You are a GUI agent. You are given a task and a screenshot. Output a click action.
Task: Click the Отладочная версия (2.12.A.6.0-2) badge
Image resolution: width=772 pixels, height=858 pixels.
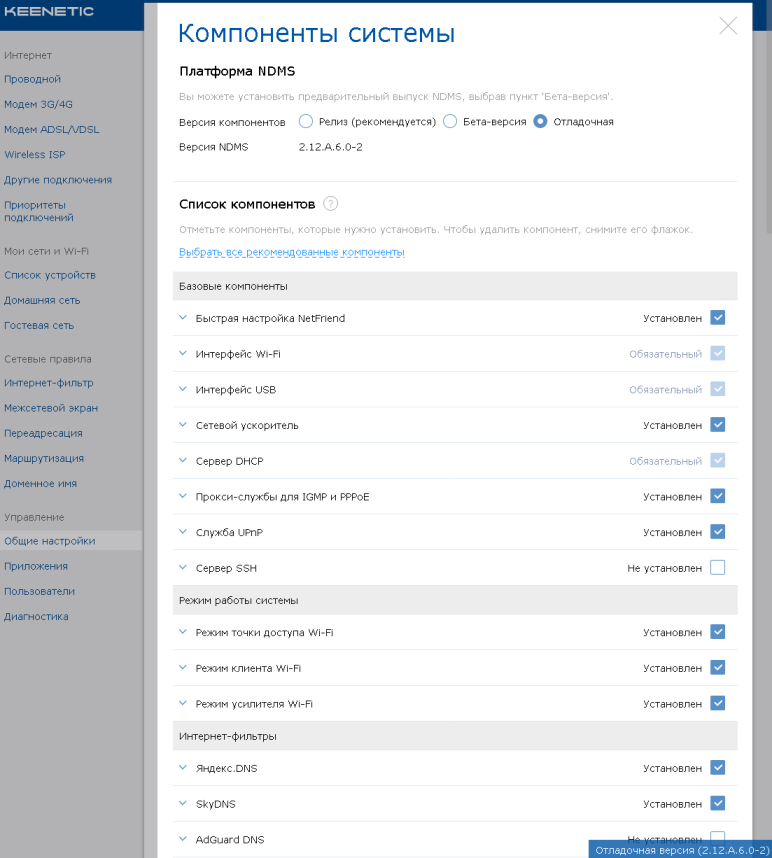[680, 849]
